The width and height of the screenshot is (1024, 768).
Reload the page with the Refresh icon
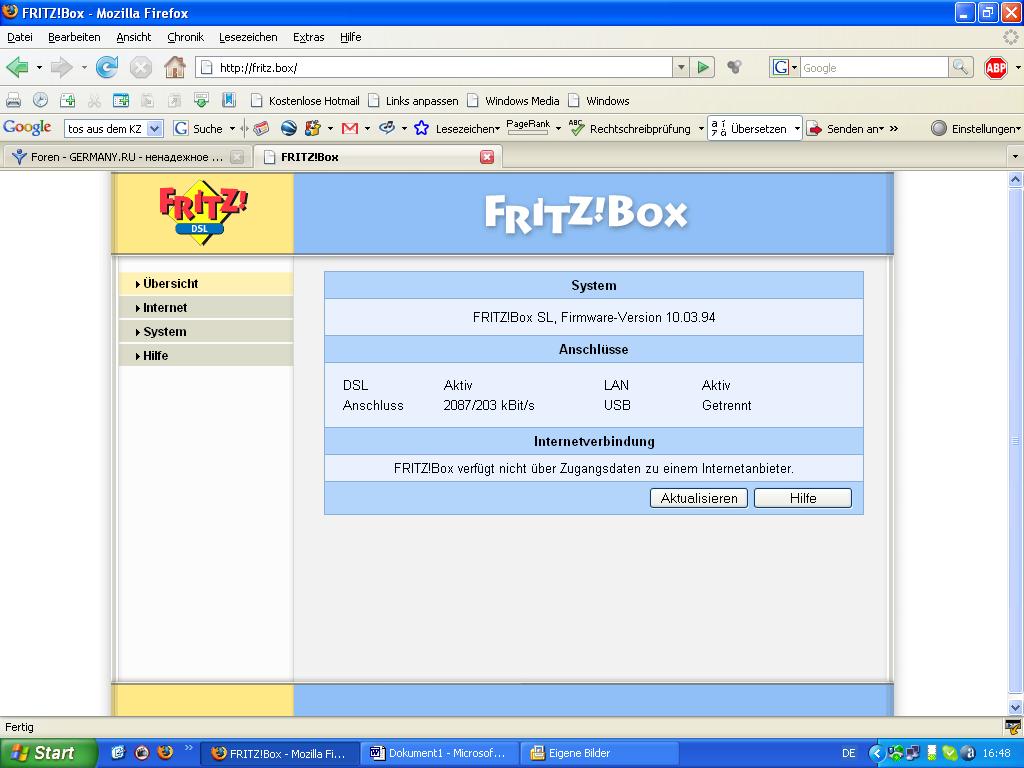(x=106, y=67)
